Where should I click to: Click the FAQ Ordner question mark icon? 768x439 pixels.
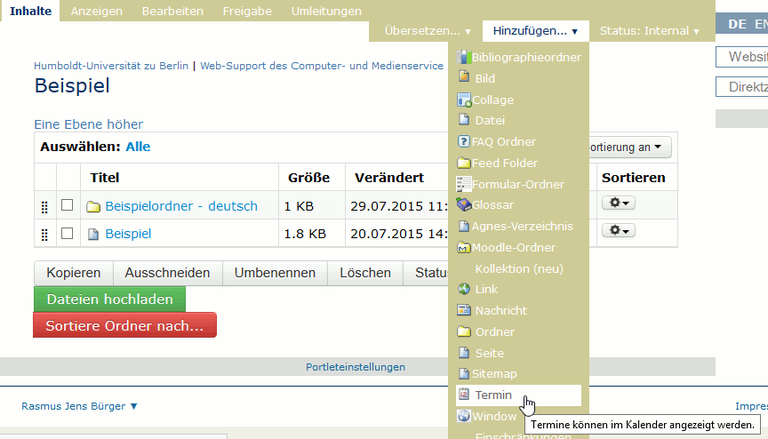(x=464, y=142)
